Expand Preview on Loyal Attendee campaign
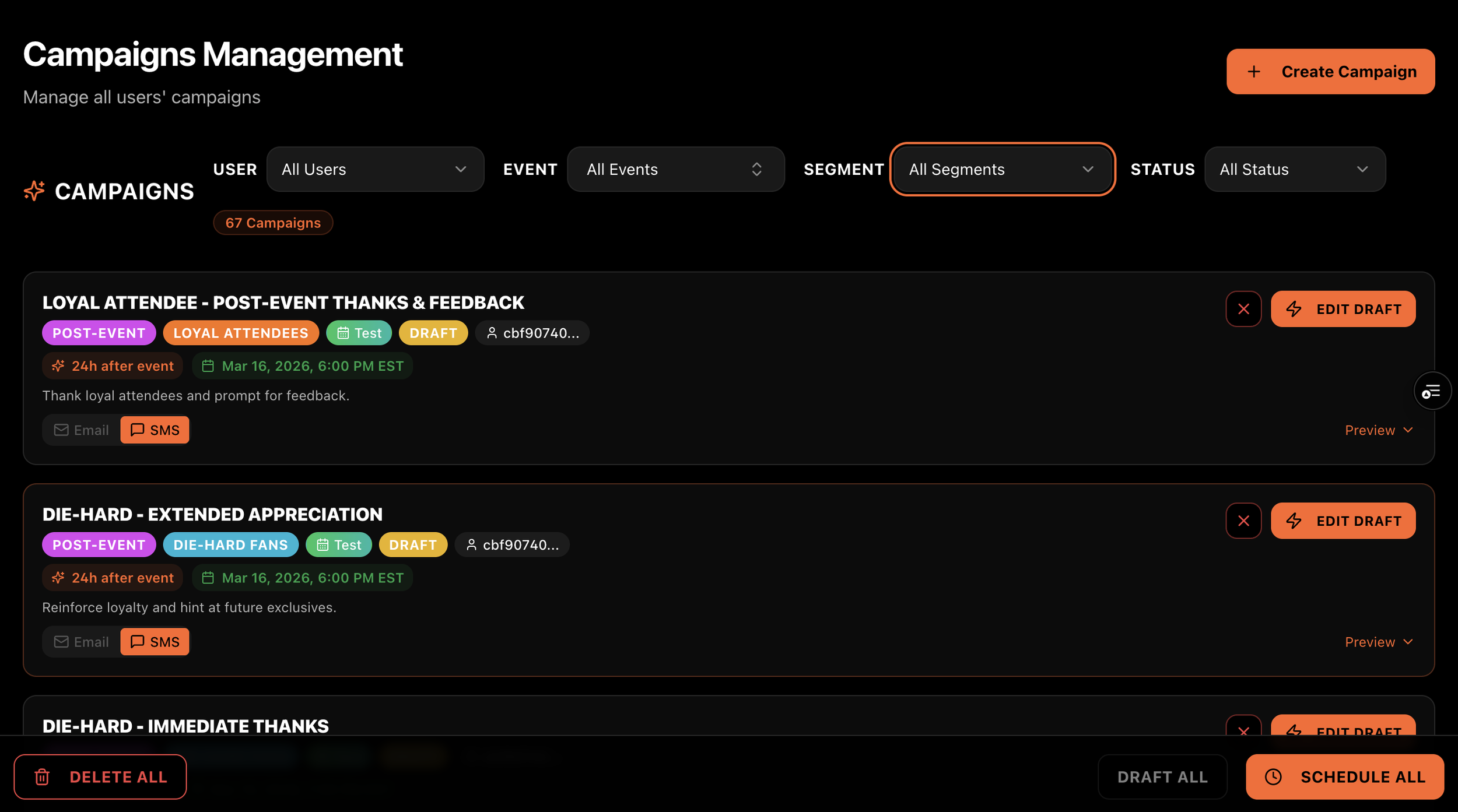Image resolution: width=1458 pixels, height=812 pixels. pos(1379,430)
